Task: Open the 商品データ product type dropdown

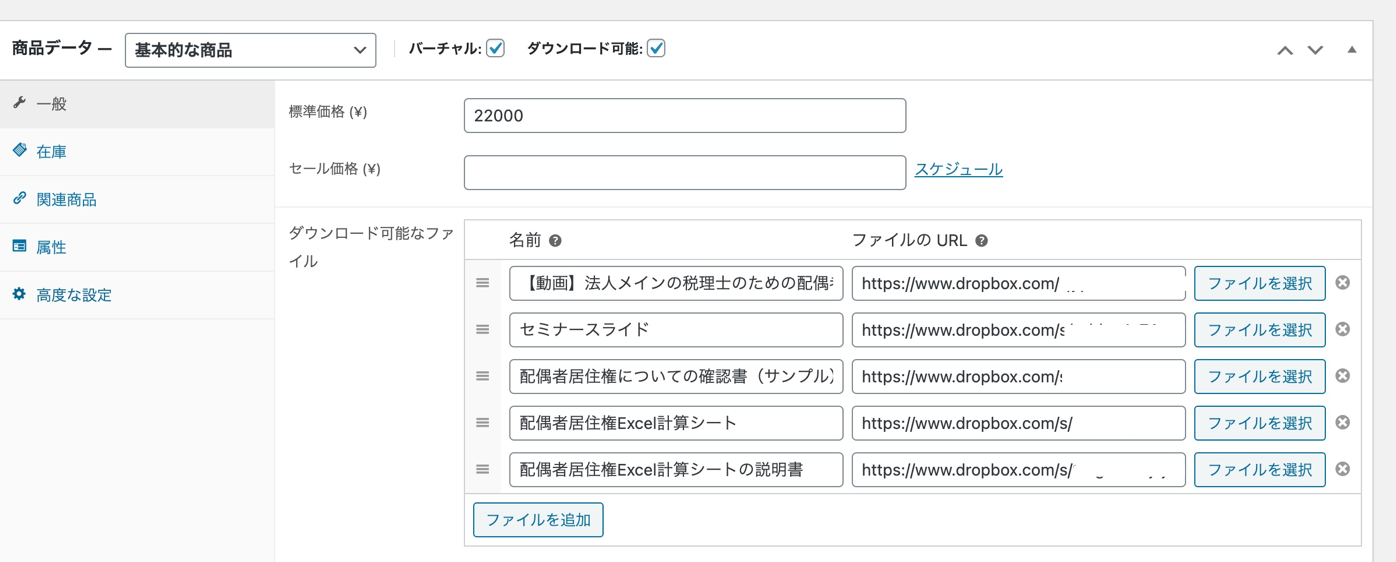Action: pos(250,50)
